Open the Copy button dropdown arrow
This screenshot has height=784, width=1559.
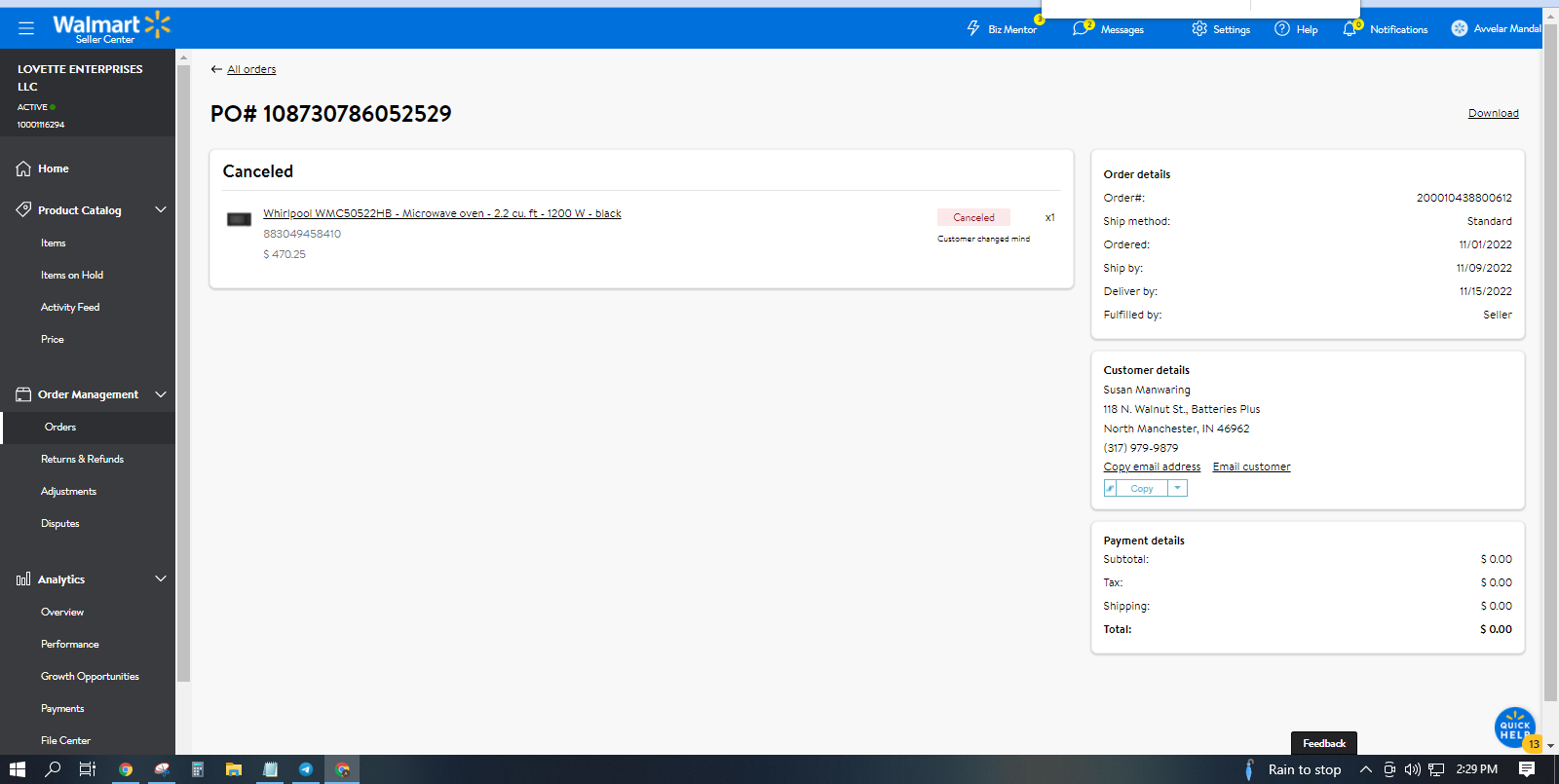pyautogui.click(x=1177, y=488)
